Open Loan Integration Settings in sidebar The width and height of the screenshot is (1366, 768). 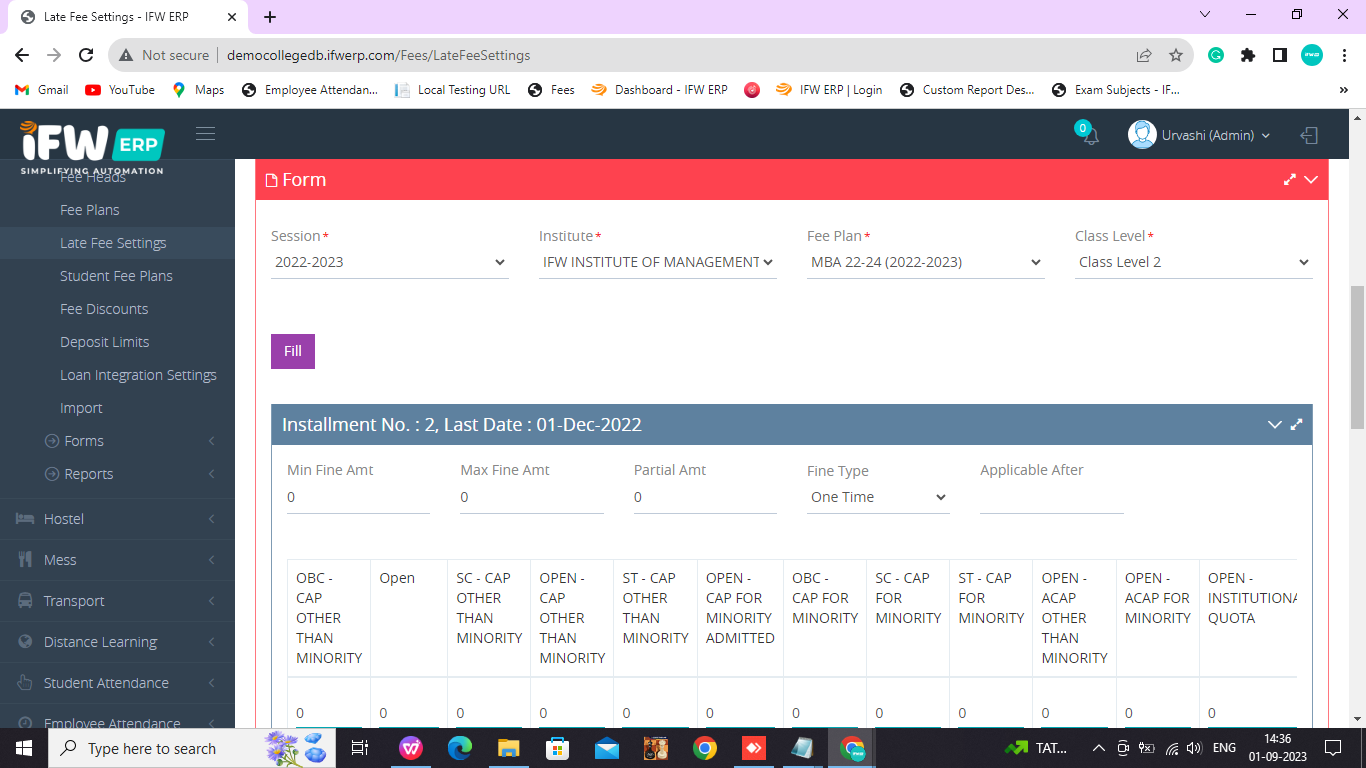click(138, 375)
